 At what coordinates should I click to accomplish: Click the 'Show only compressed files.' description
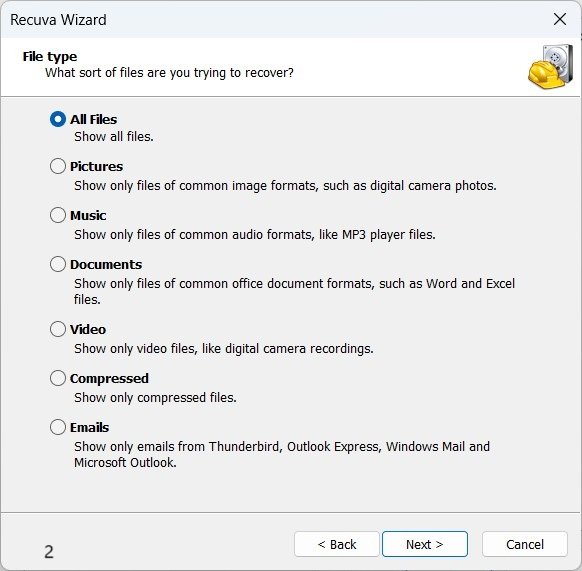coord(155,398)
